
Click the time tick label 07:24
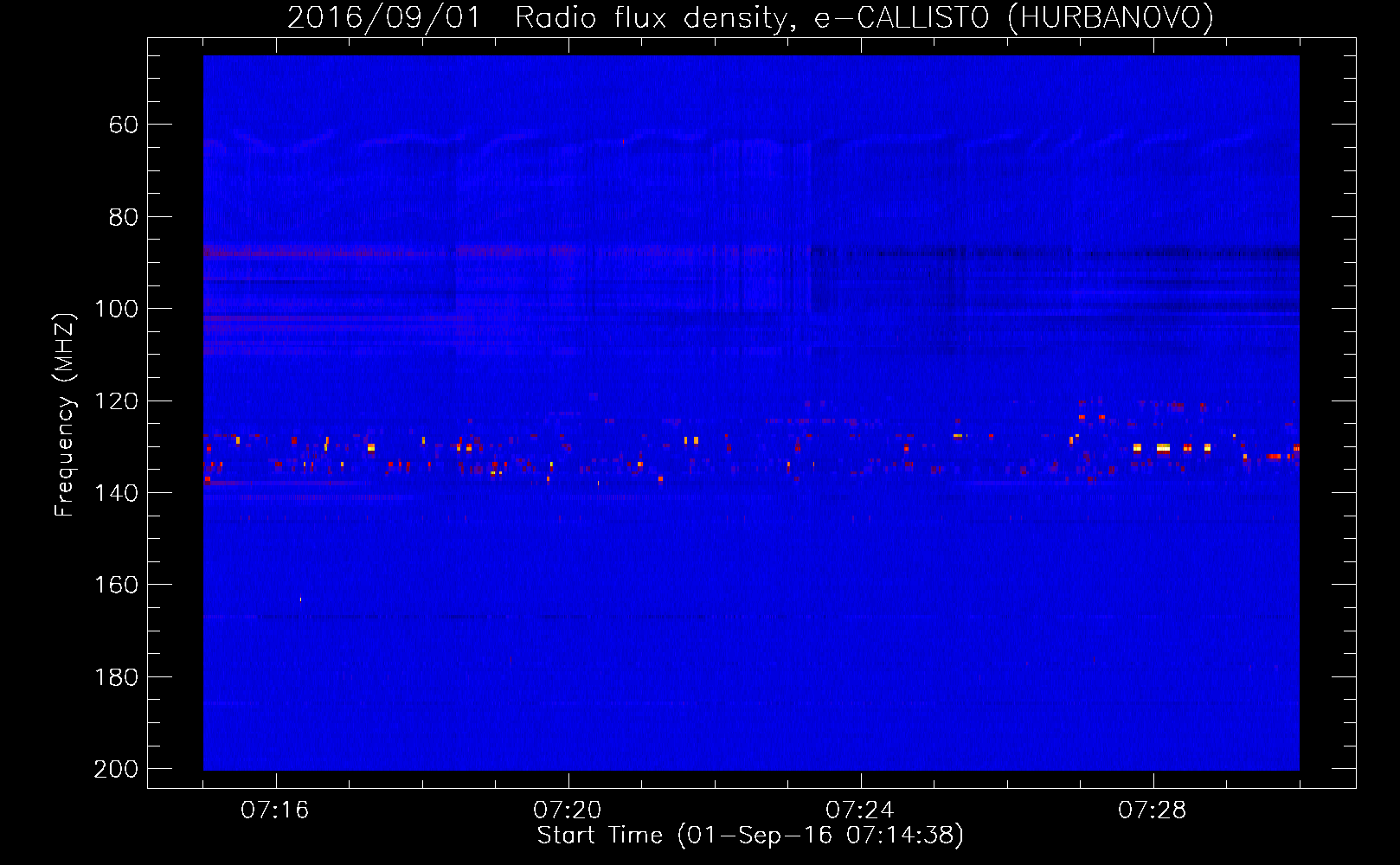[860, 811]
